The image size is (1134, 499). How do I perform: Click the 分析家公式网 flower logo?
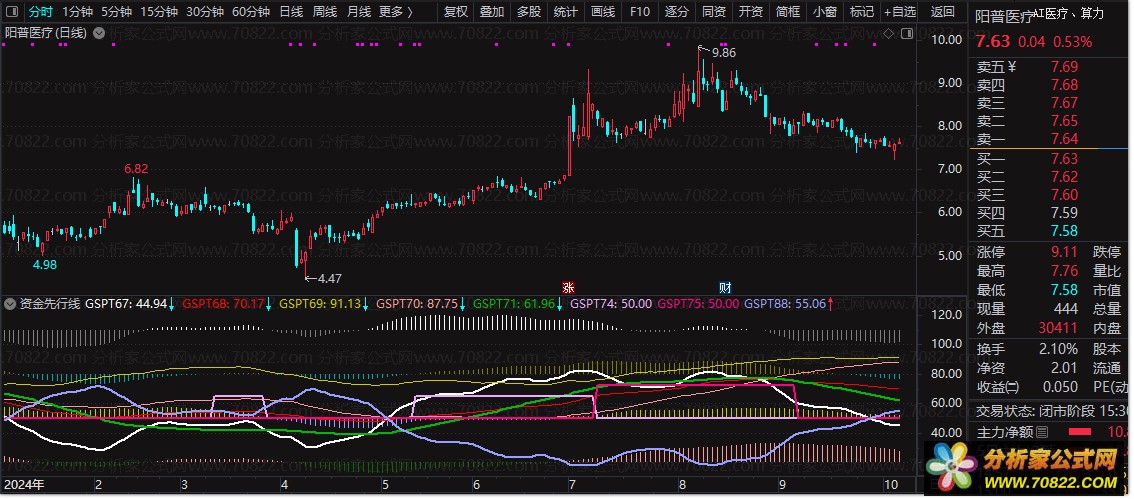[x=949, y=467]
